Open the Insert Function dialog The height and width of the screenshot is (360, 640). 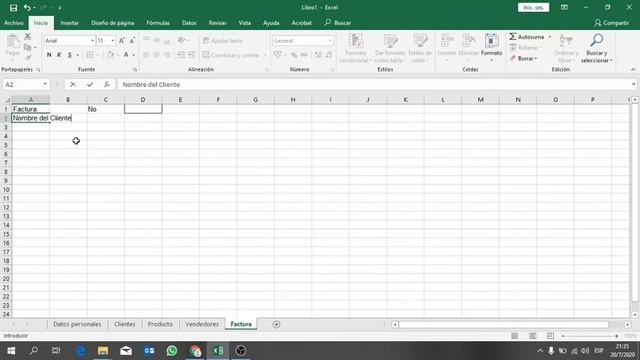107,84
